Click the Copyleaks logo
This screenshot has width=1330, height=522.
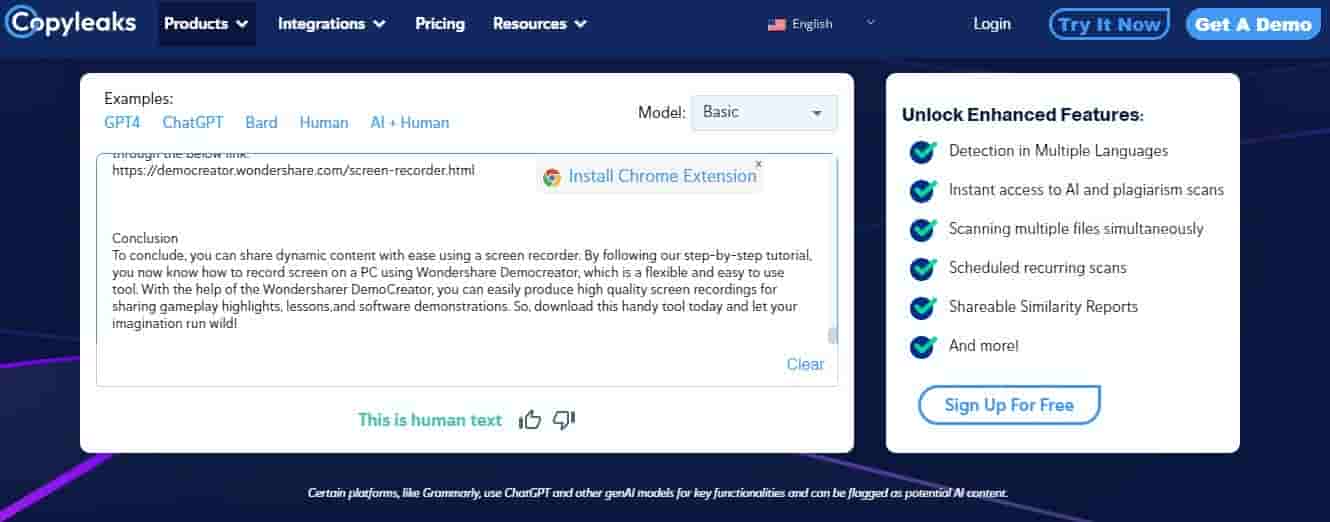point(70,22)
